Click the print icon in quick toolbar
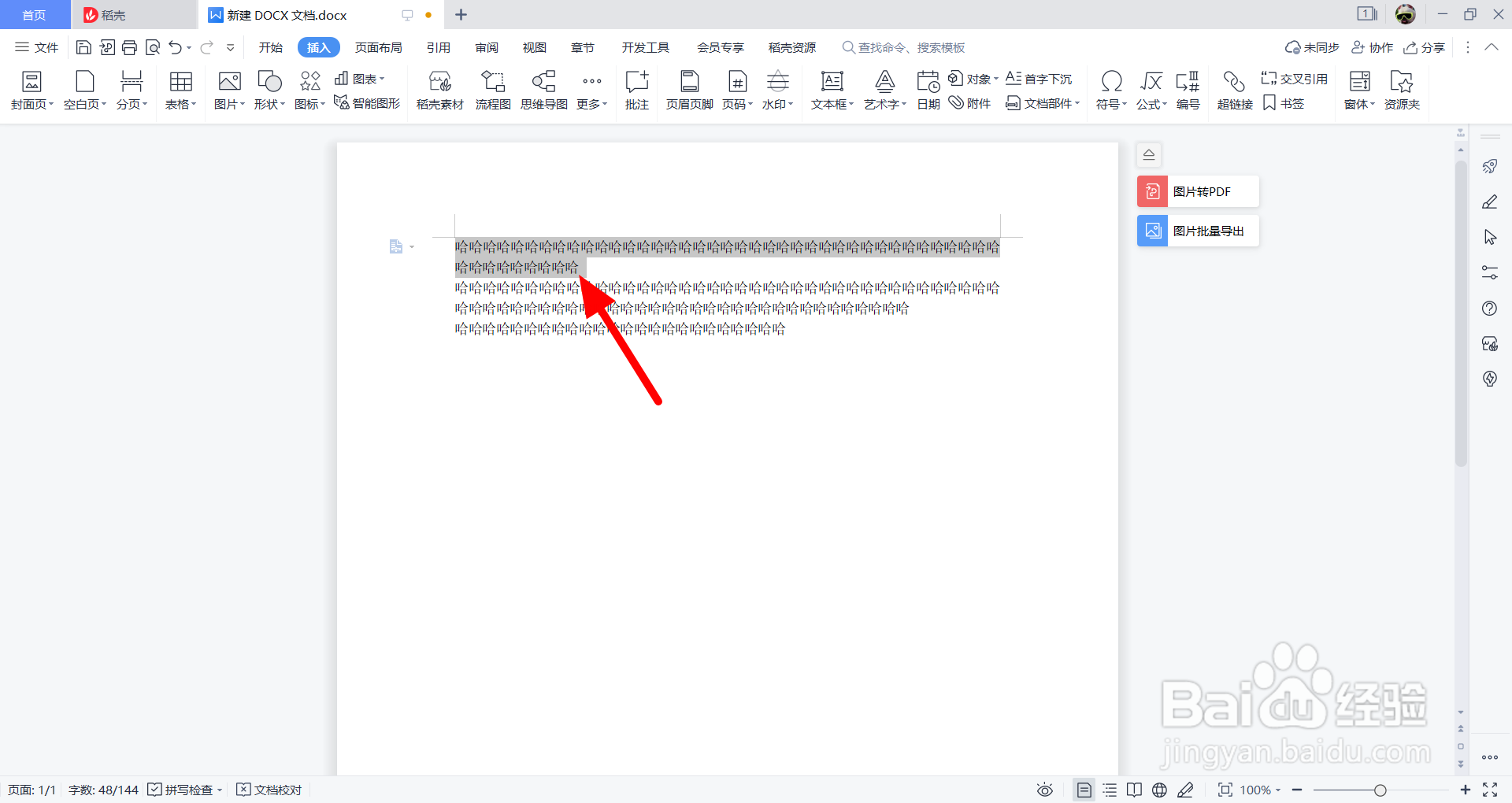1512x803 pixels. tap(130, 47)
